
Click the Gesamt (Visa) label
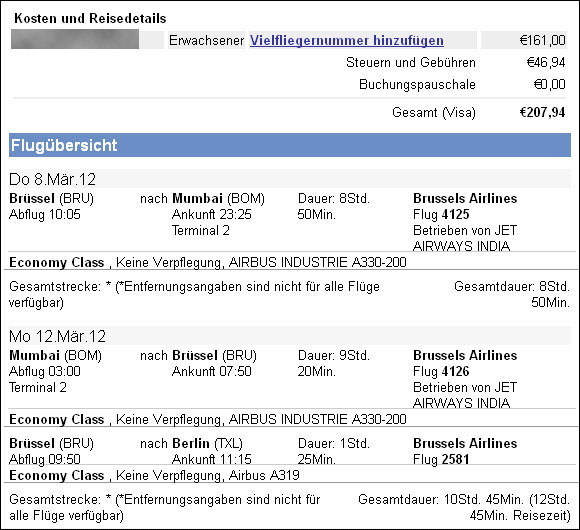click(434, 112)
